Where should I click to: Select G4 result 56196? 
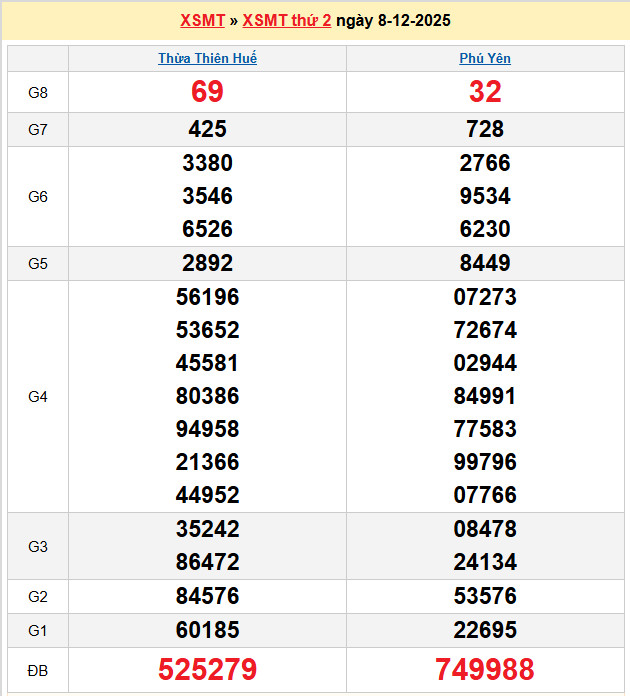click(207, 297)
